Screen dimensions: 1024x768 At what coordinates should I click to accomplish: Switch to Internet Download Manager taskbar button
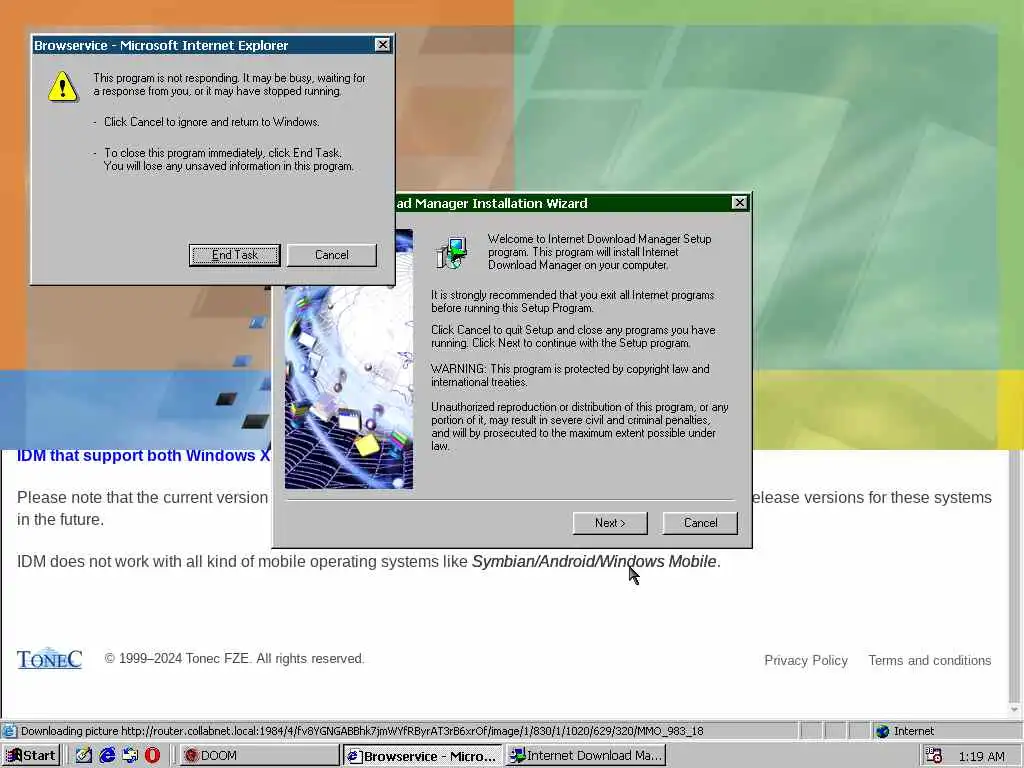tap(586, 756)
